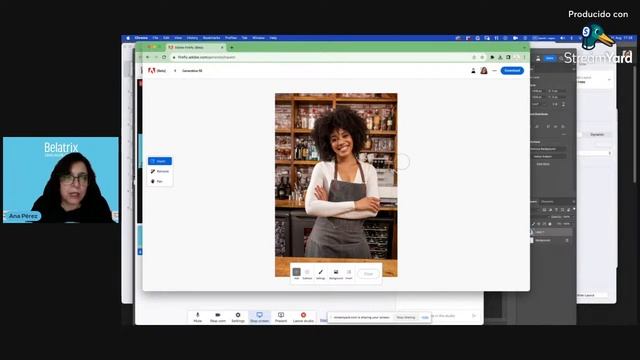The image size is (640, 360).
Task: Click the Adobe logo in page header
Action: [x=152, y=71]
